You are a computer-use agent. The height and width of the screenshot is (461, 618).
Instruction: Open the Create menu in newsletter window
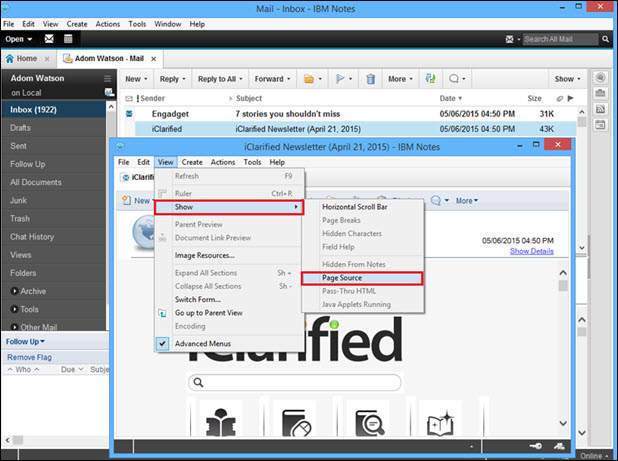click(x=192, y=162)
